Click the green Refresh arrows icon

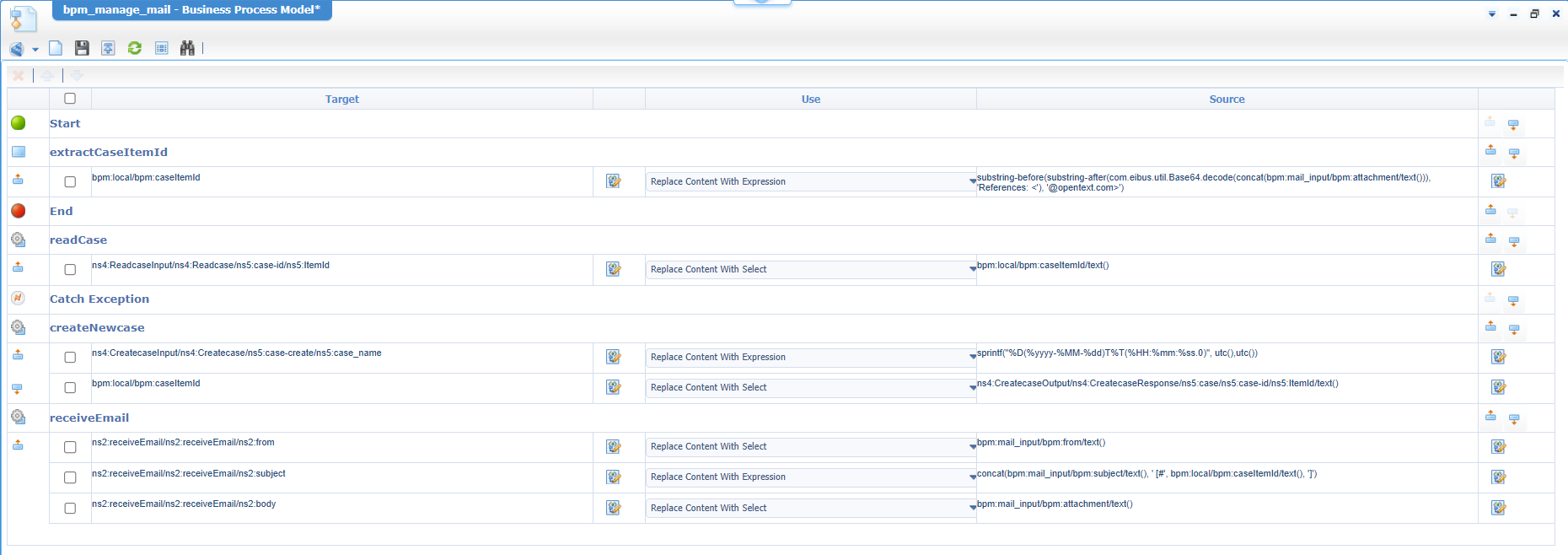[x=135, y=48]
